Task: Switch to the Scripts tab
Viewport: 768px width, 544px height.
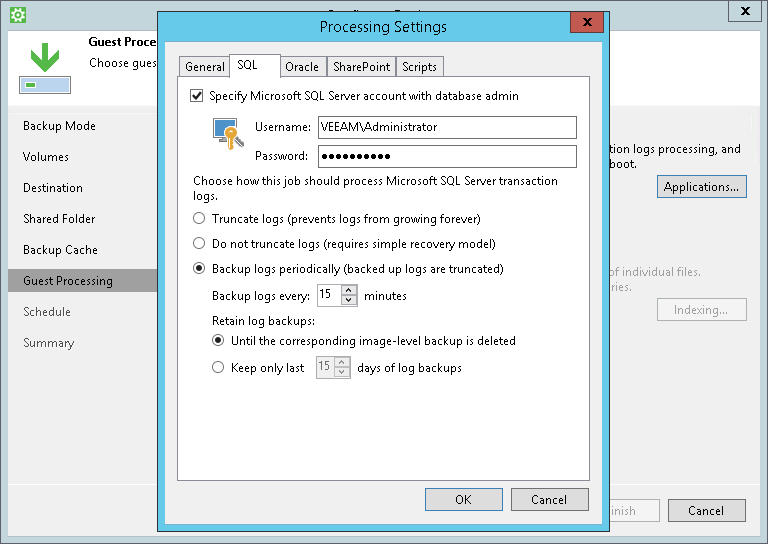Action: (419, 67)
